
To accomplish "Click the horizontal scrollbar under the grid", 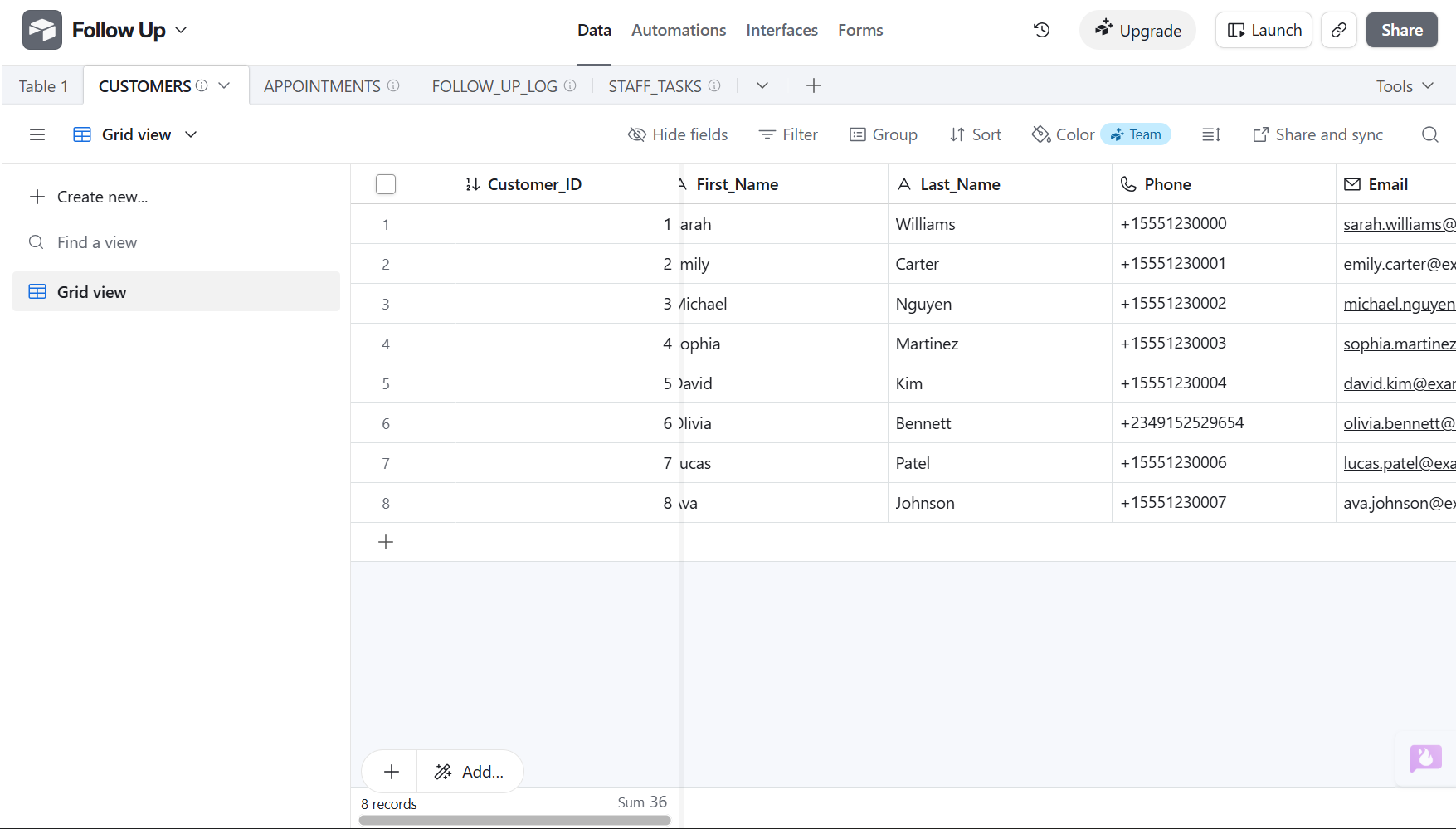I will (514, 820).
